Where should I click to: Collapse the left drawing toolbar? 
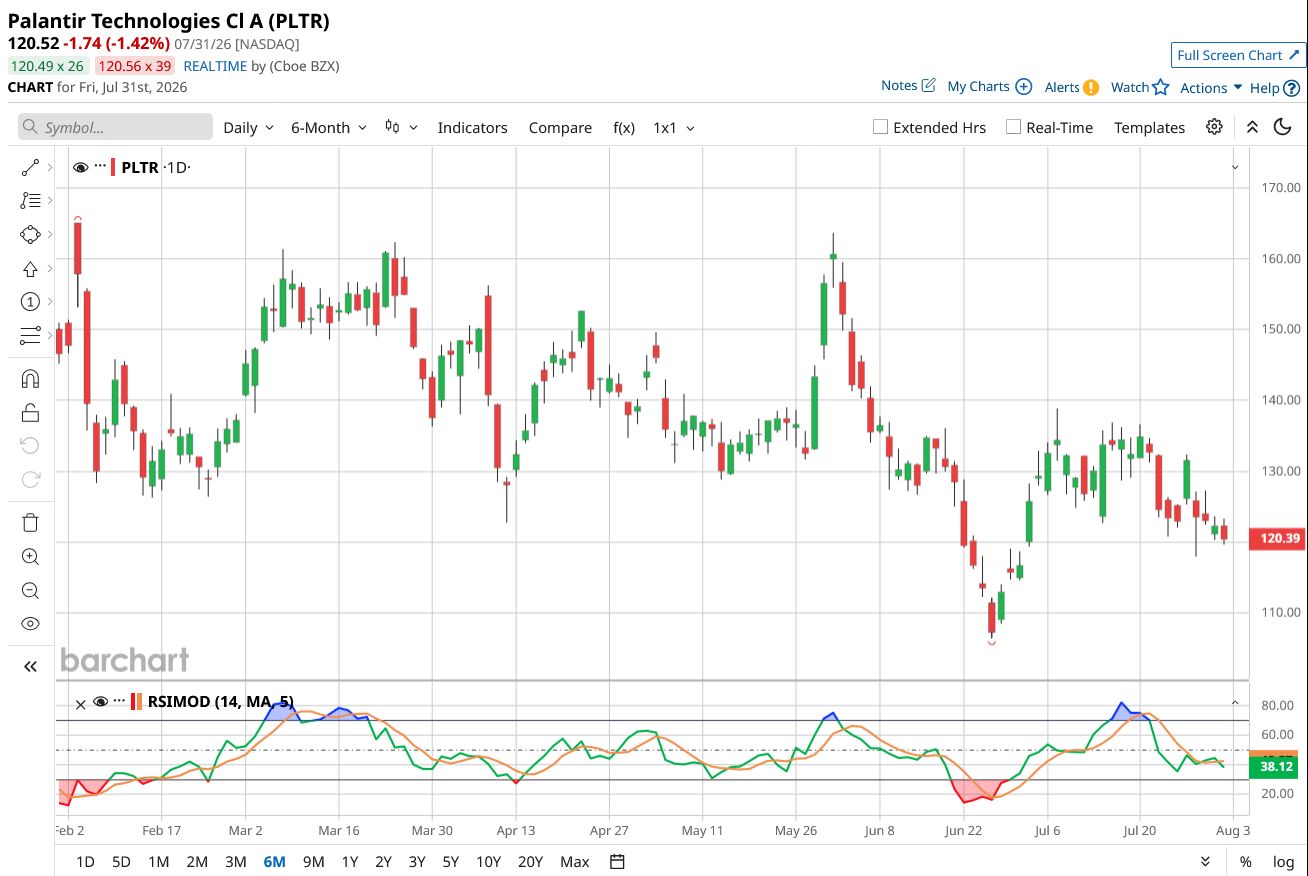(x=30, y=667)
